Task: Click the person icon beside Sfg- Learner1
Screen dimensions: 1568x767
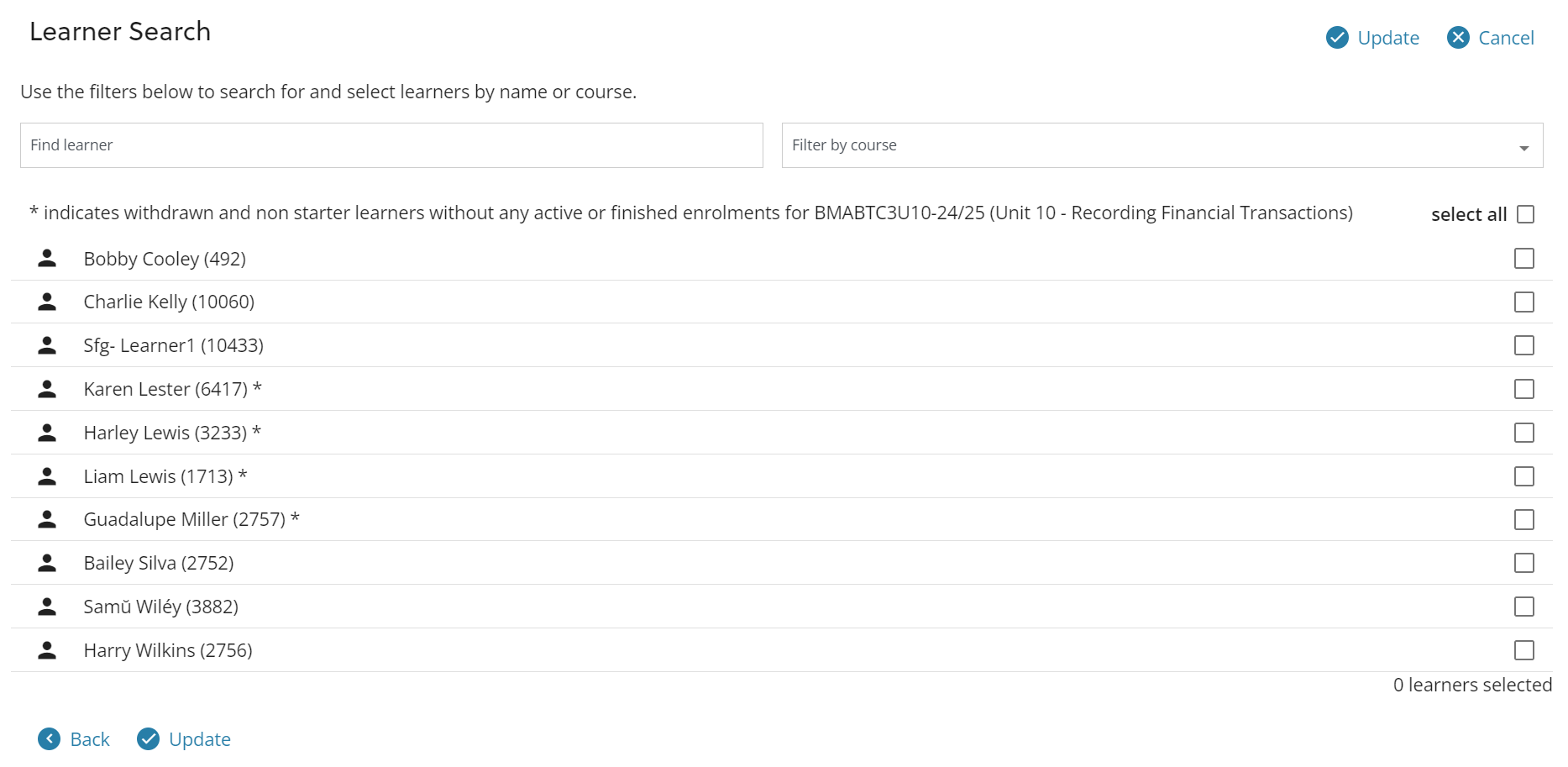Action: [x=46, y=345]
